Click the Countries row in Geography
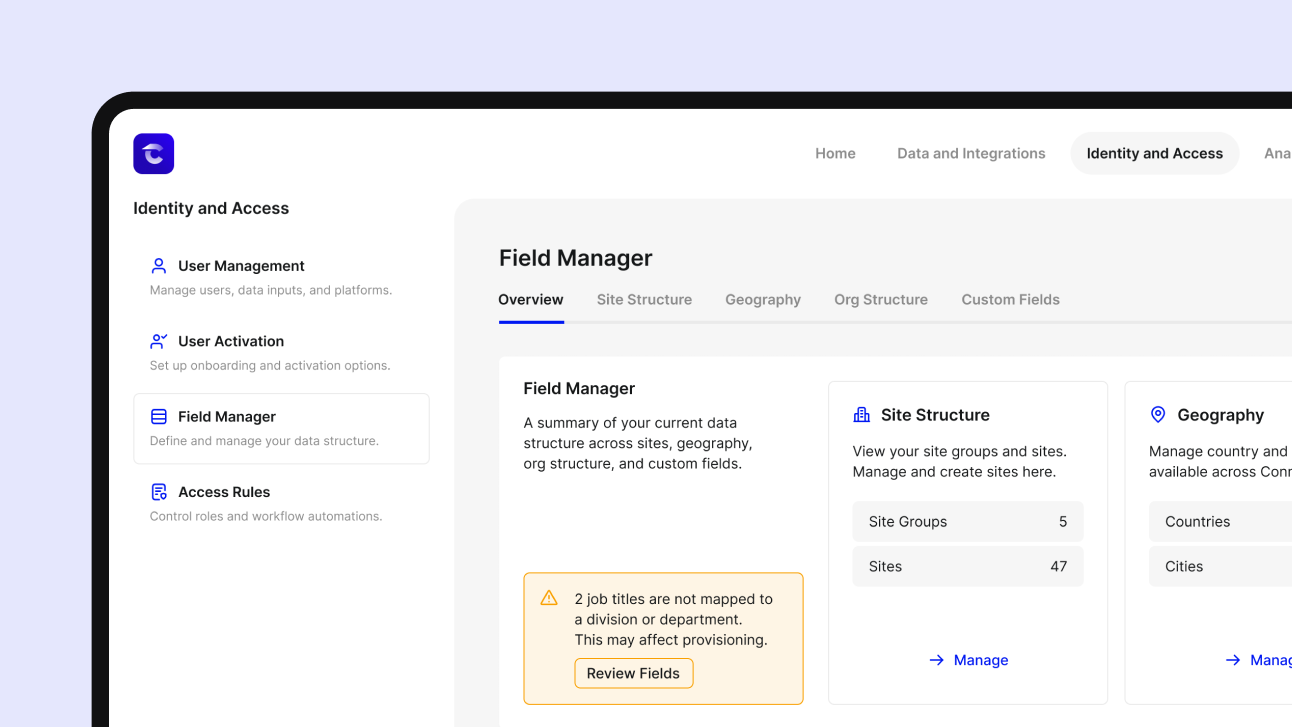 click(x=1220, y=522)
